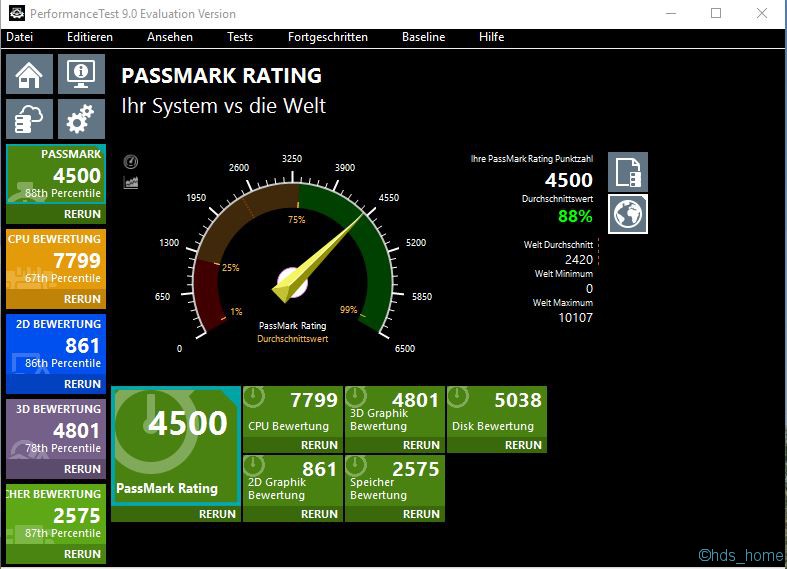Select the big PassMark Rating 4500 tile
The width and height of the screenshot is (787, 569).
pyautogui.click(x=176, y=446)
